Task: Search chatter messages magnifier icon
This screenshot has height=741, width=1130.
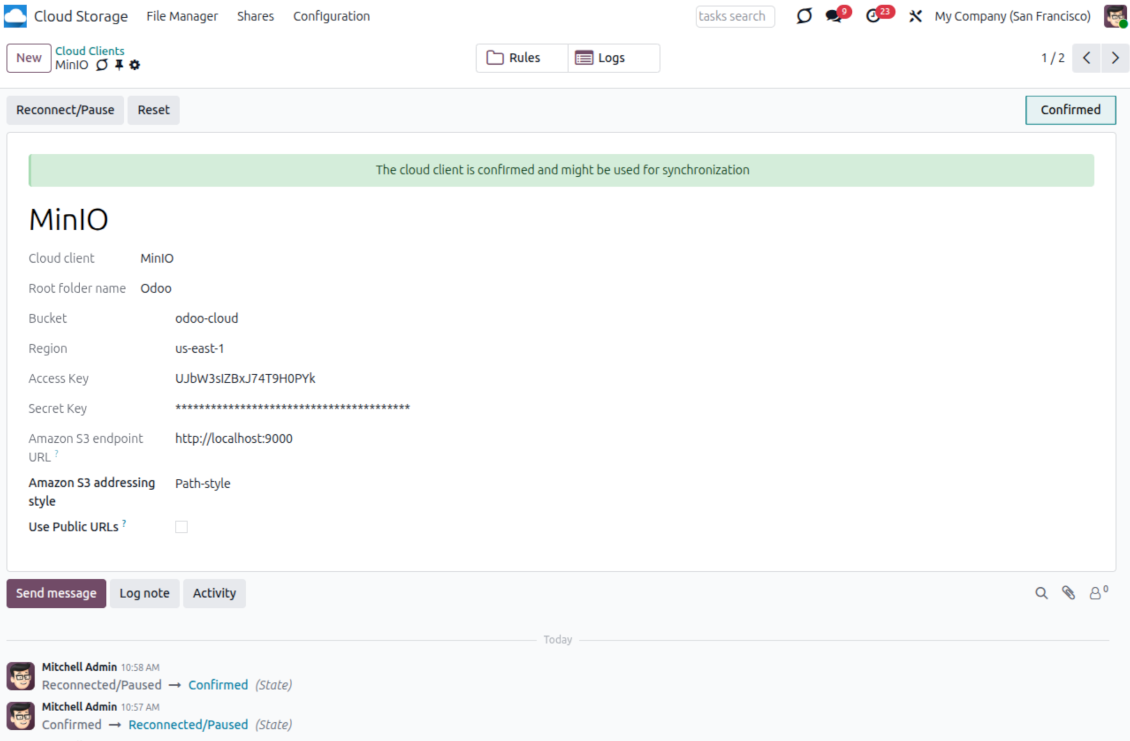Action: 1041,593
